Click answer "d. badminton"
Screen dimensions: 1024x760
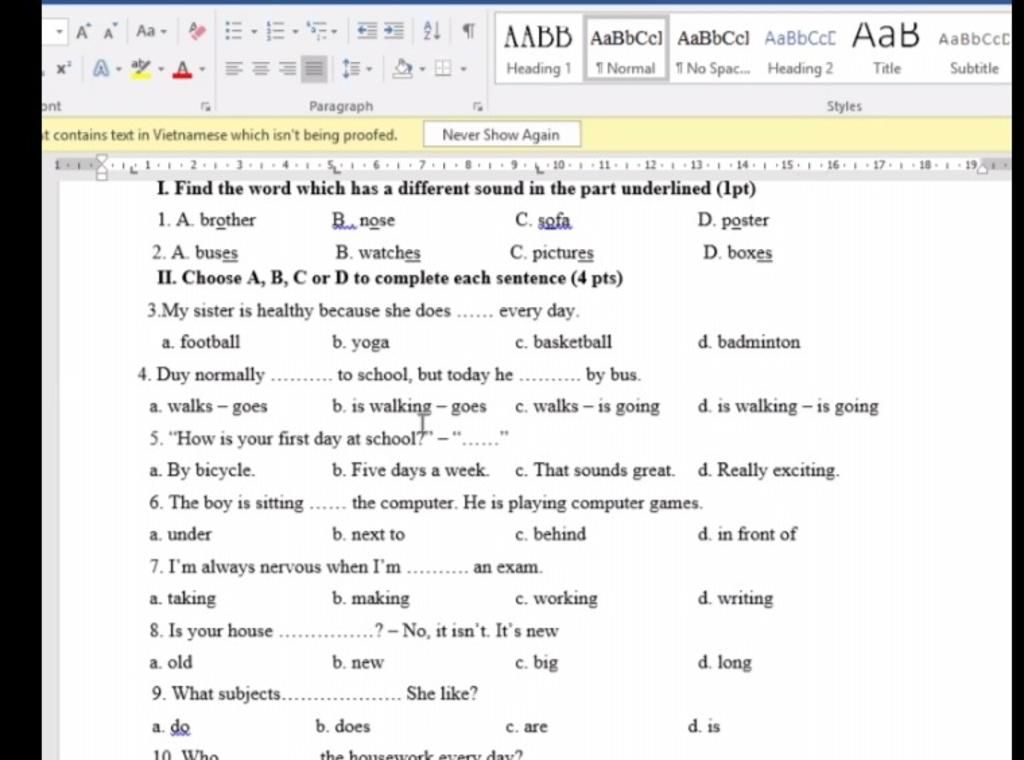[748, 342]
